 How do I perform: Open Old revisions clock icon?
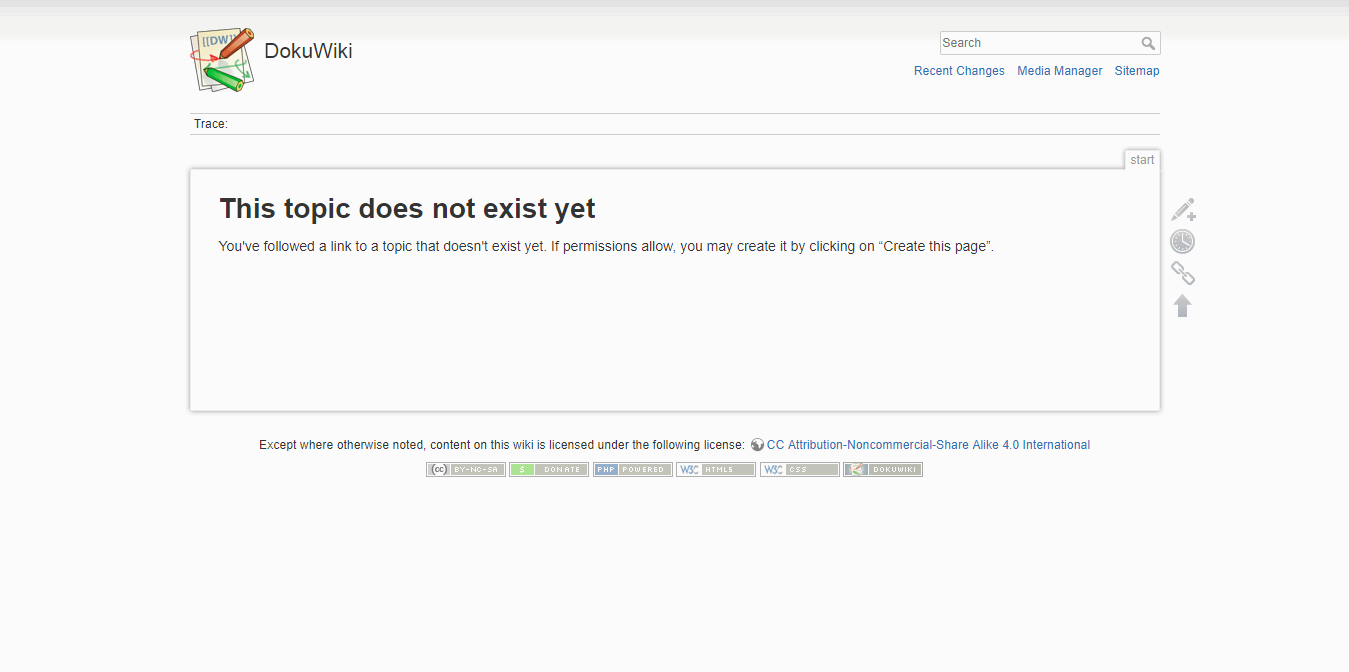coord(1183,242)
